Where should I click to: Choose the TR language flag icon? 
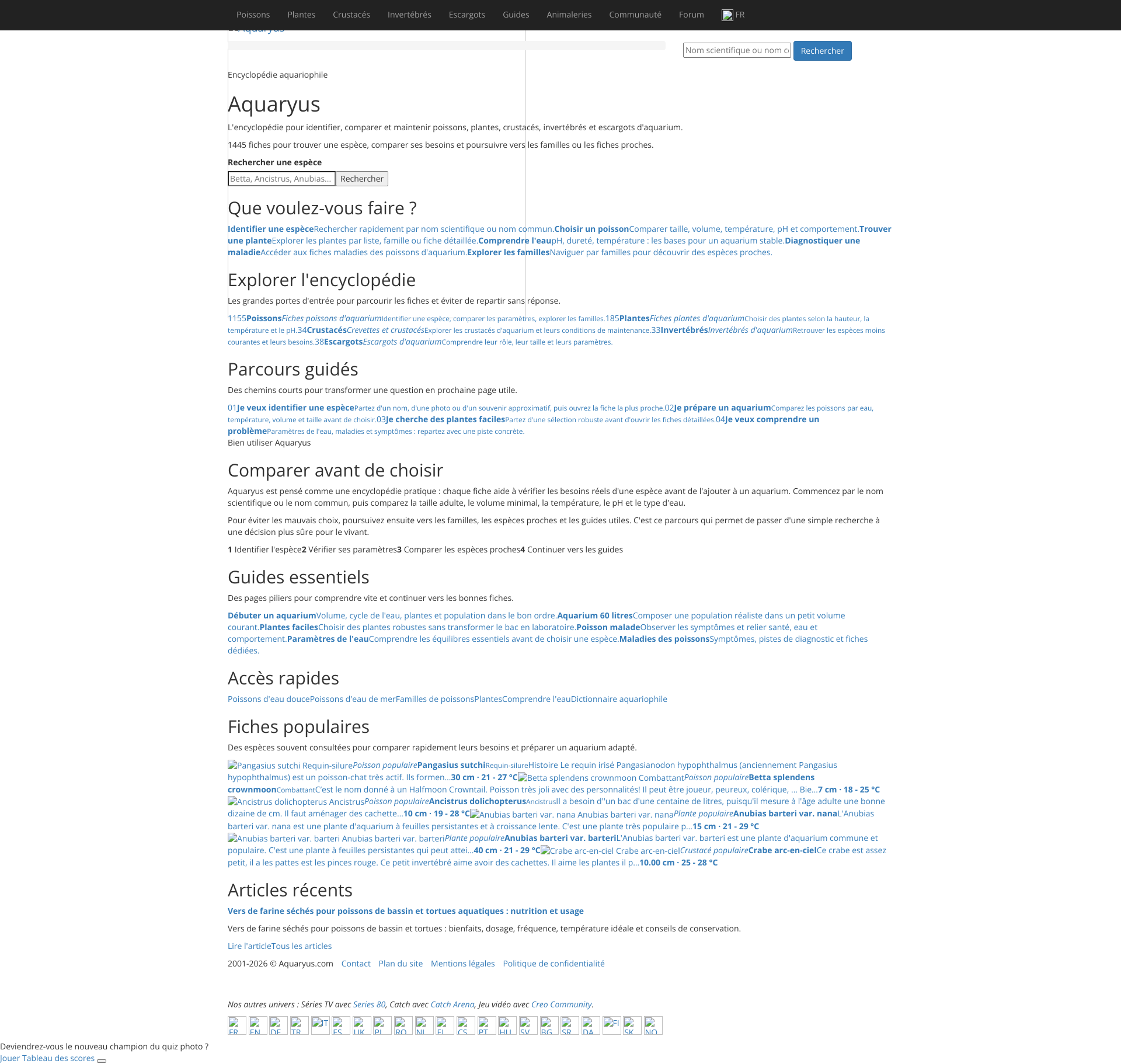tap(299, 1025)
